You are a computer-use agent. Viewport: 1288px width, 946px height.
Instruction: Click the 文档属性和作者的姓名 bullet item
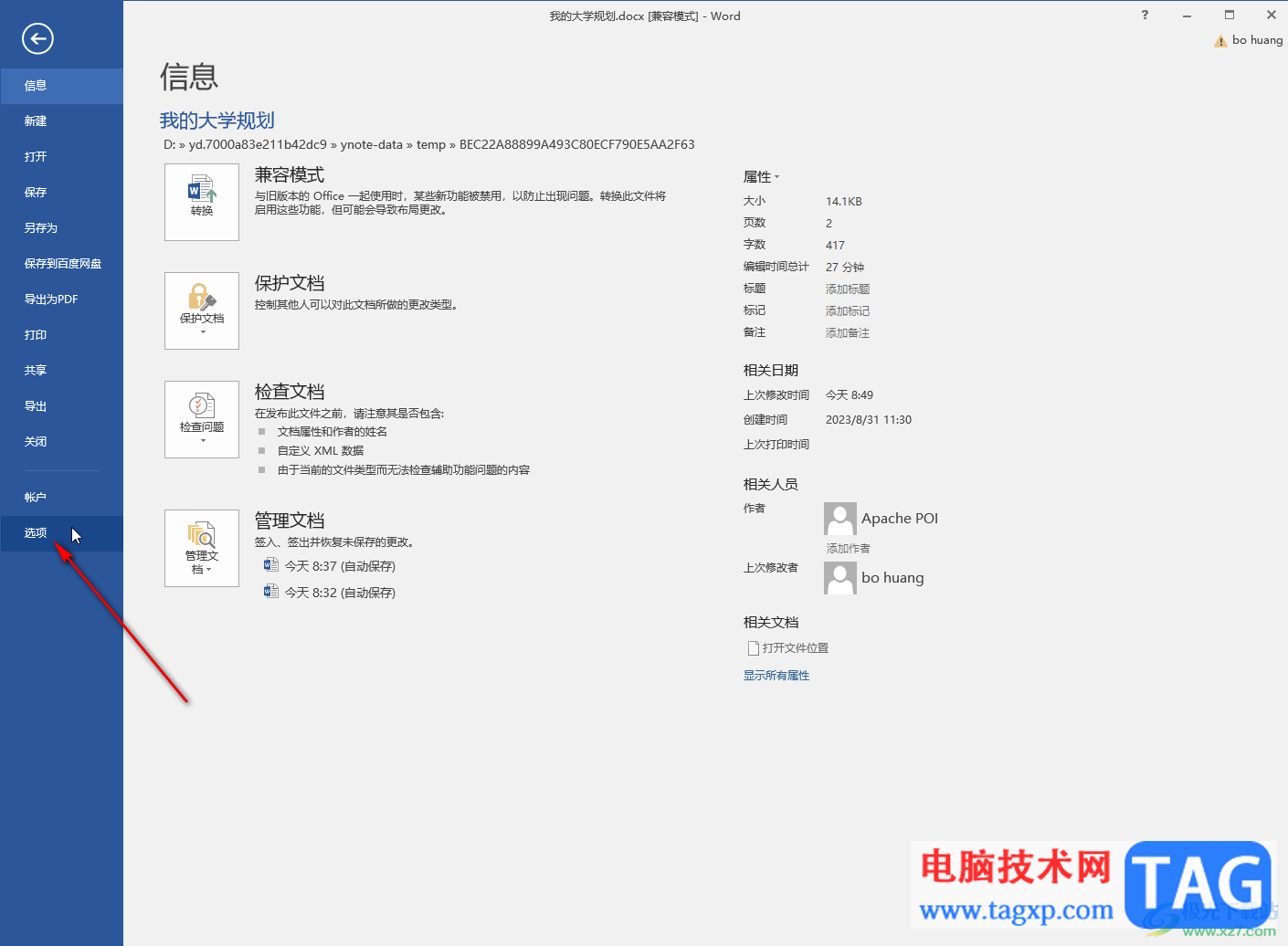[x=333, y=432]
